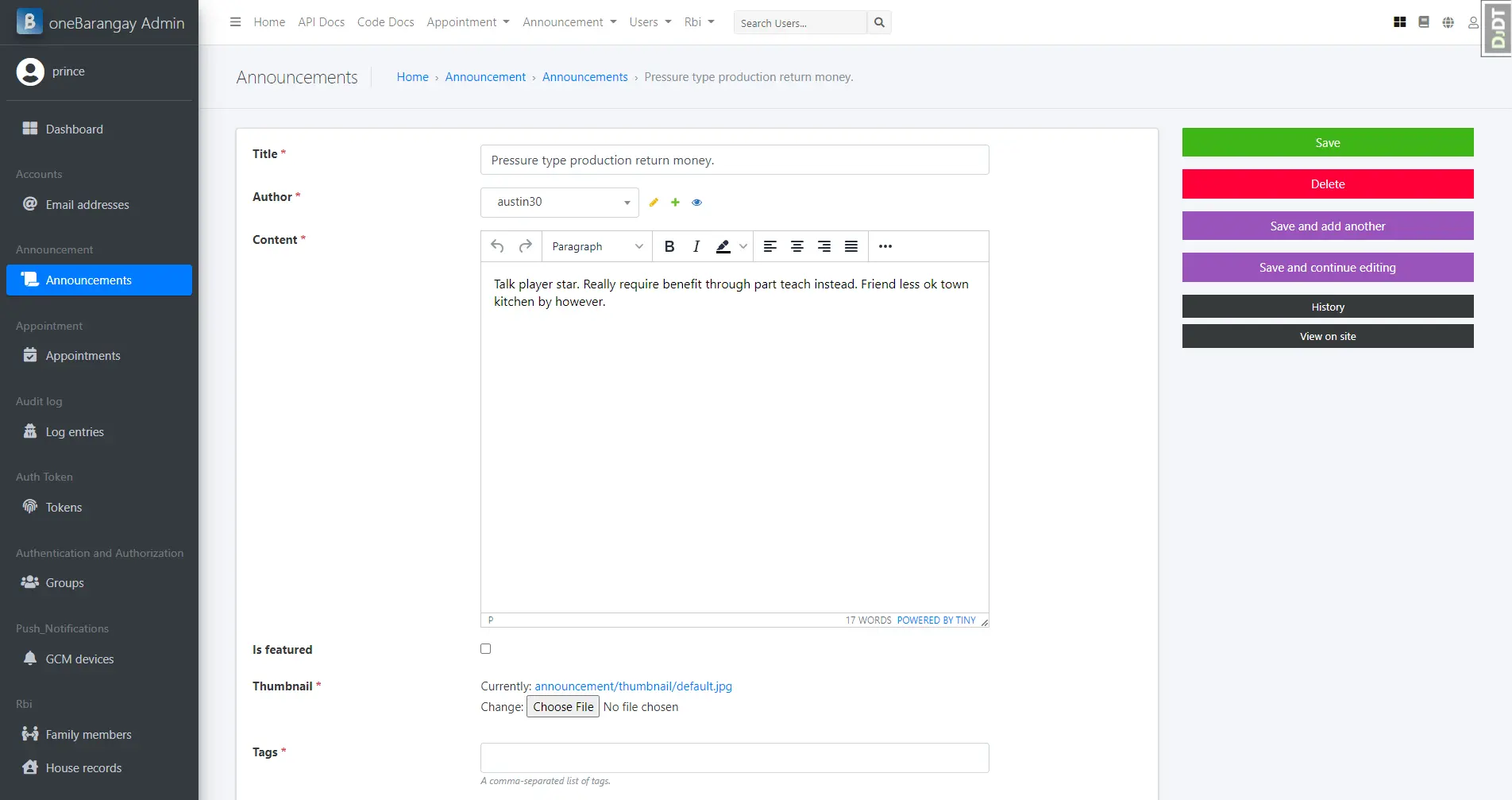Go to Family members in sidebar
The width and height of the screenshot is (1512, 800).
pos(88,735)
